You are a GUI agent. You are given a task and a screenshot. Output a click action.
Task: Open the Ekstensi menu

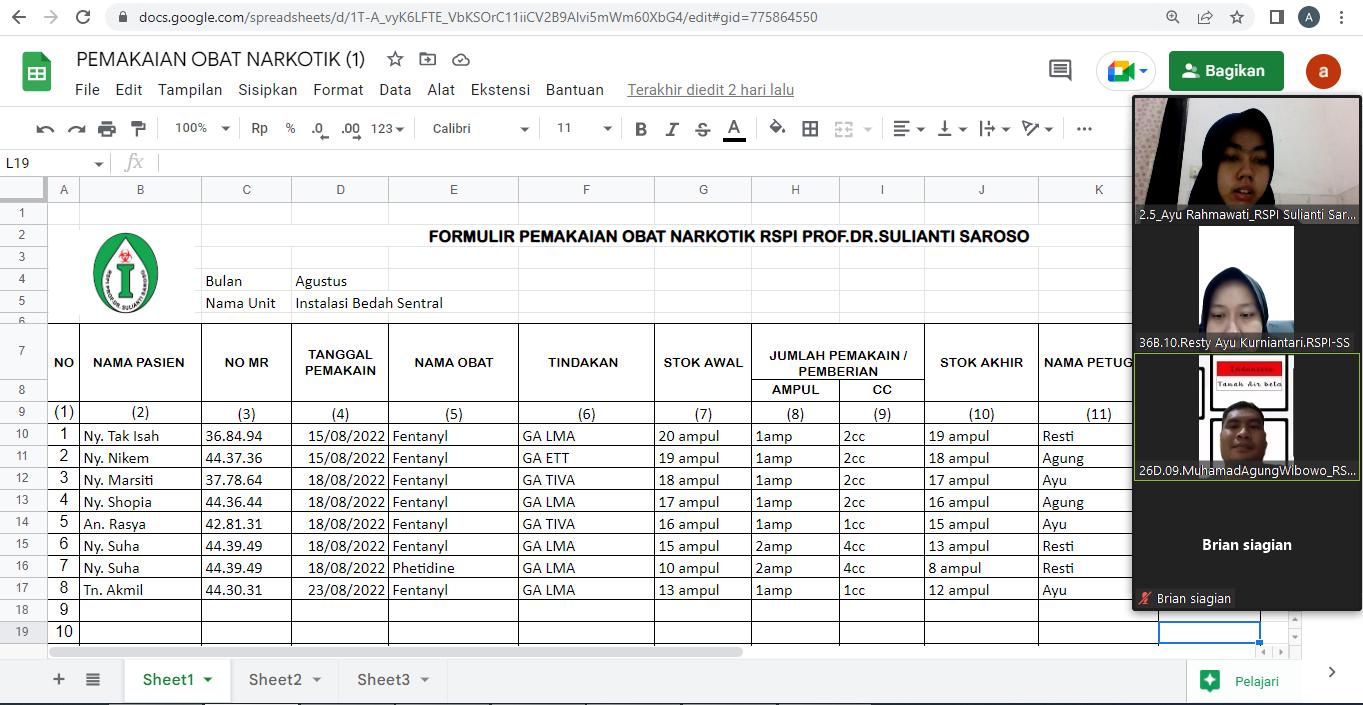click(500, 89)
